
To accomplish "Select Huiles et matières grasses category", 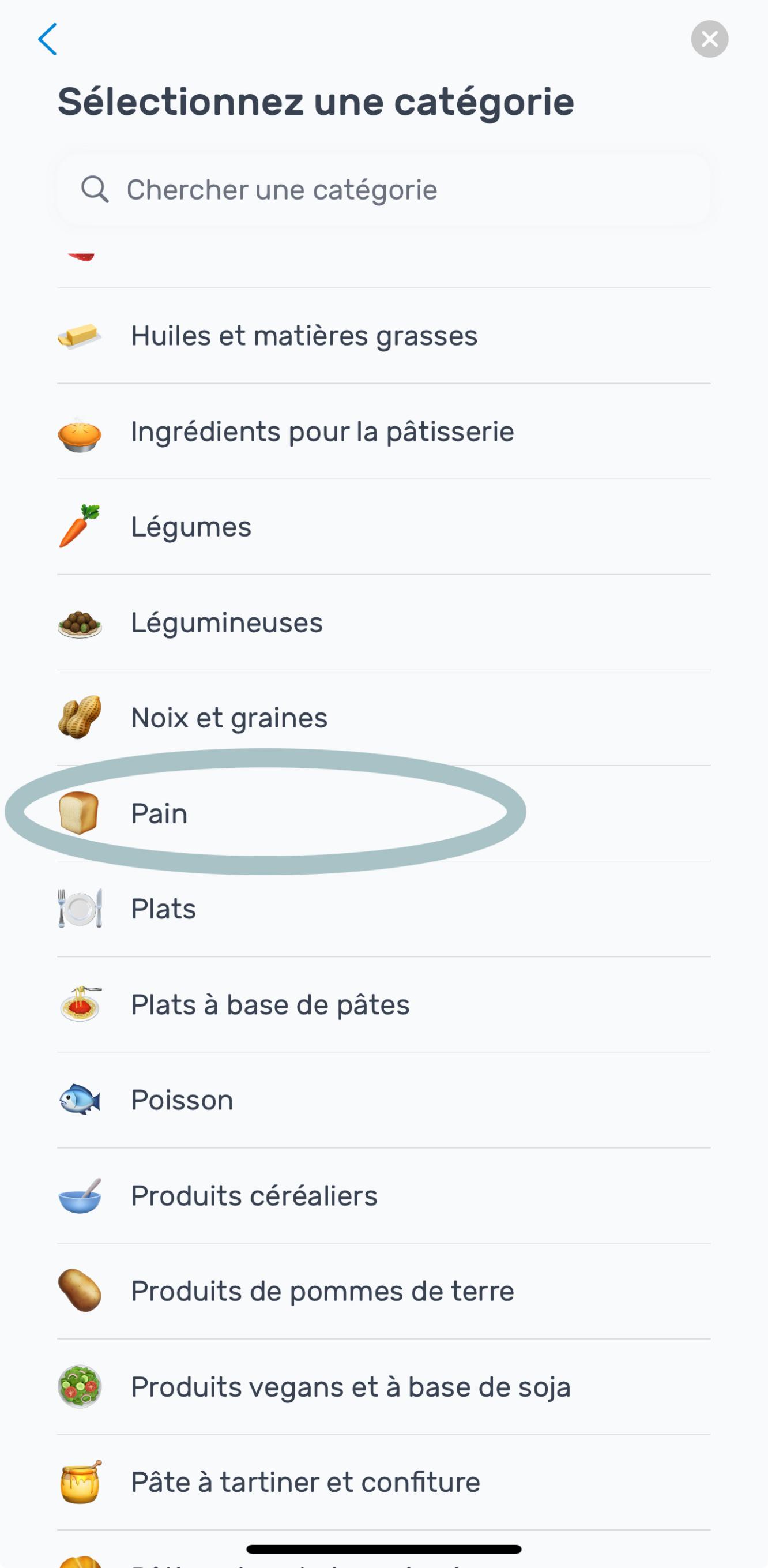I will [304, 336].
